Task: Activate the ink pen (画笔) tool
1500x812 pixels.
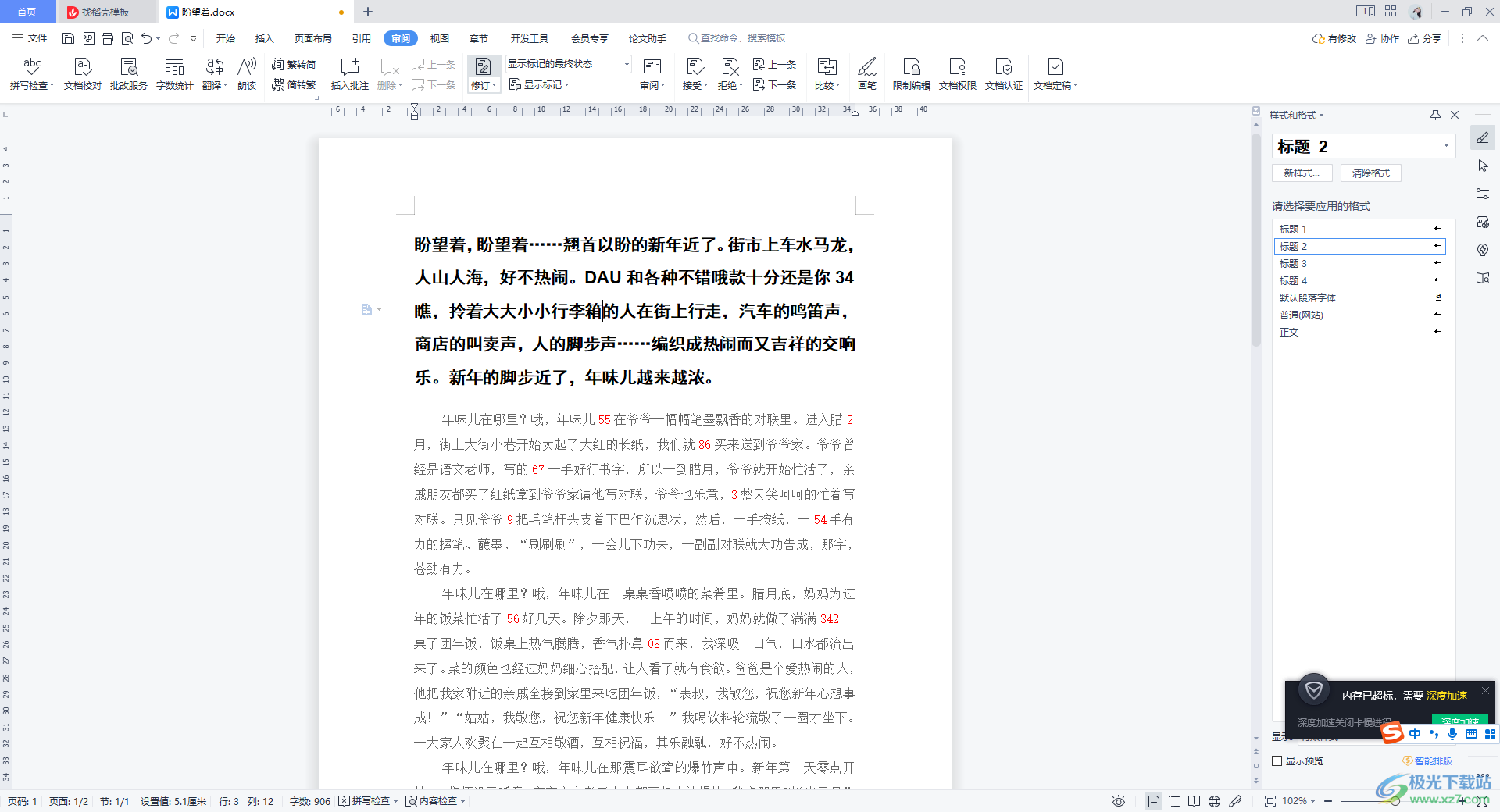Action: coord(867,73)
